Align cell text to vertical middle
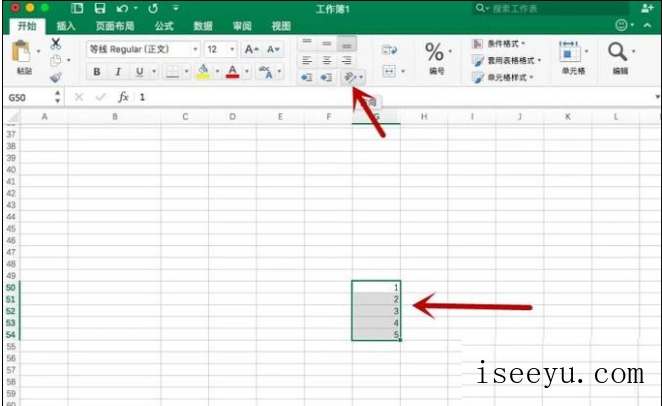The width and height of the screenshot is (662, 406). point(326,43)
